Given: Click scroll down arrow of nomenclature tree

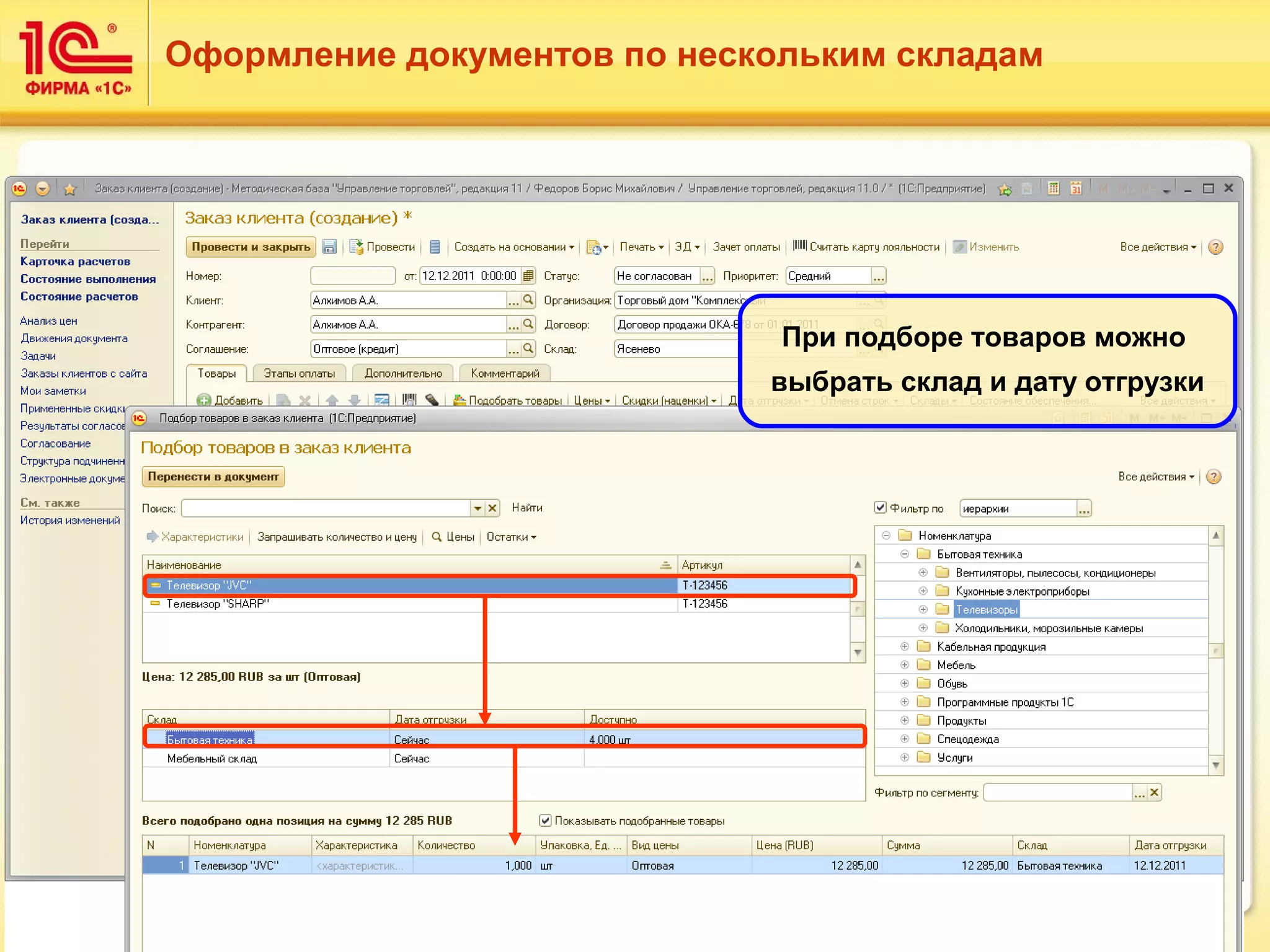Looking at the screenshot, I should 1216,765.
